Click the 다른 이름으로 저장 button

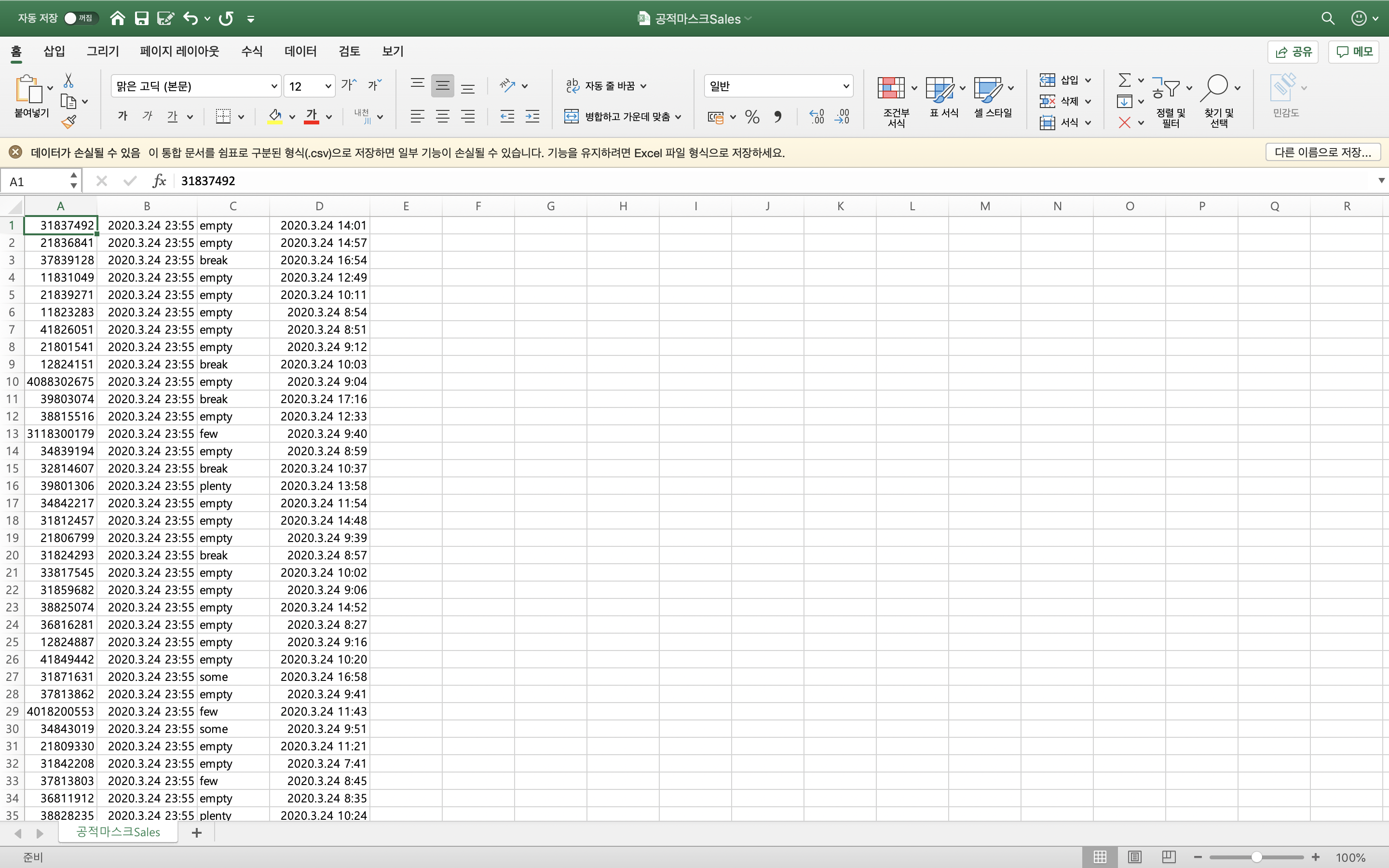click(1322, 152)
